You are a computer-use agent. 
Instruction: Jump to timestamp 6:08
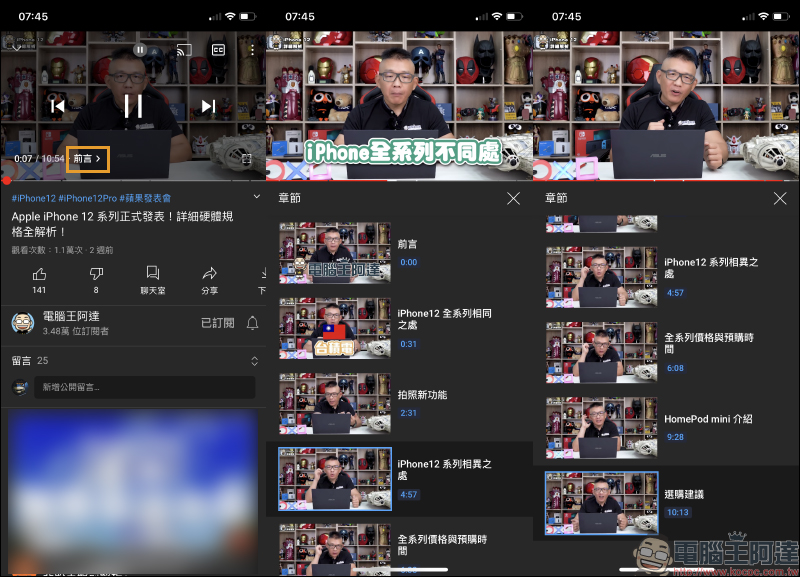(x=675, y=368)
